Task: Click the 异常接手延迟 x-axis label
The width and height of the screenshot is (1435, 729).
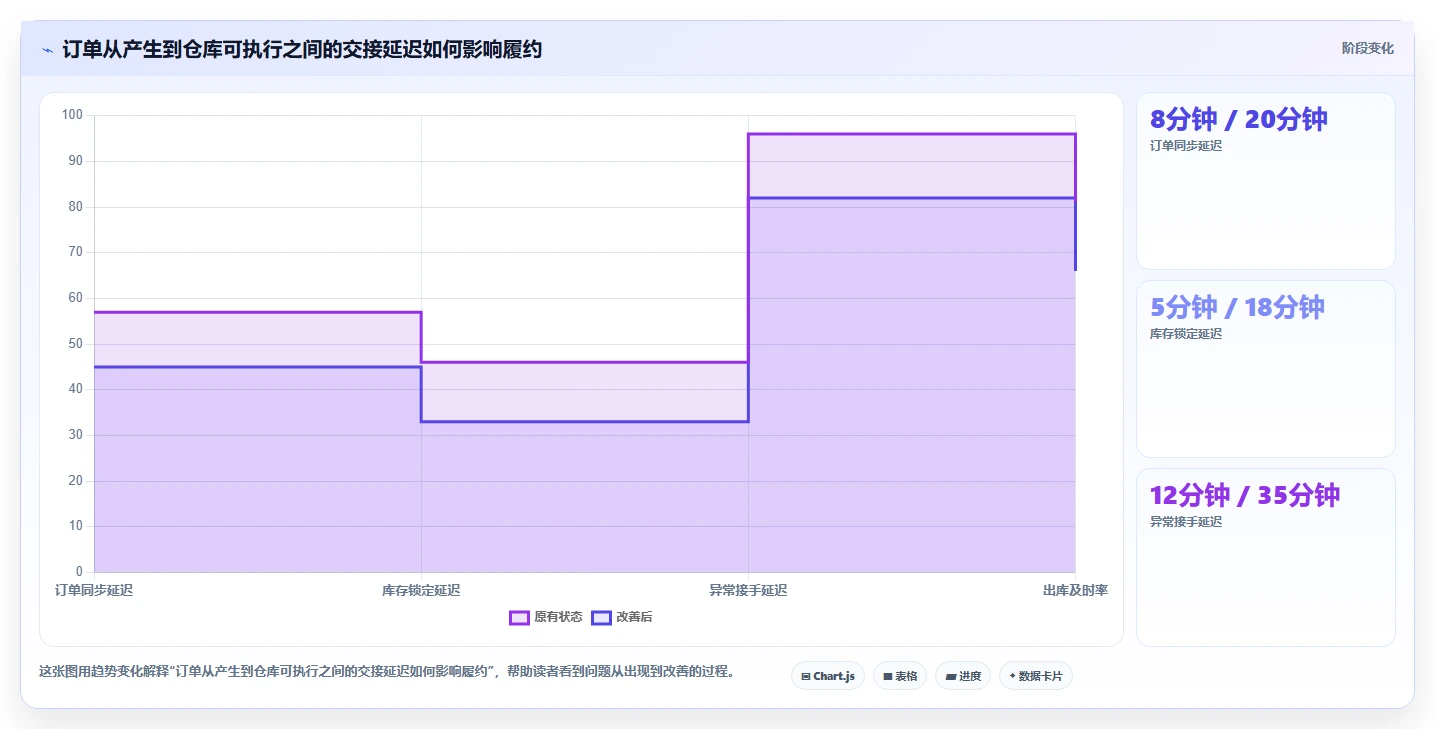Action: [748, 591]
